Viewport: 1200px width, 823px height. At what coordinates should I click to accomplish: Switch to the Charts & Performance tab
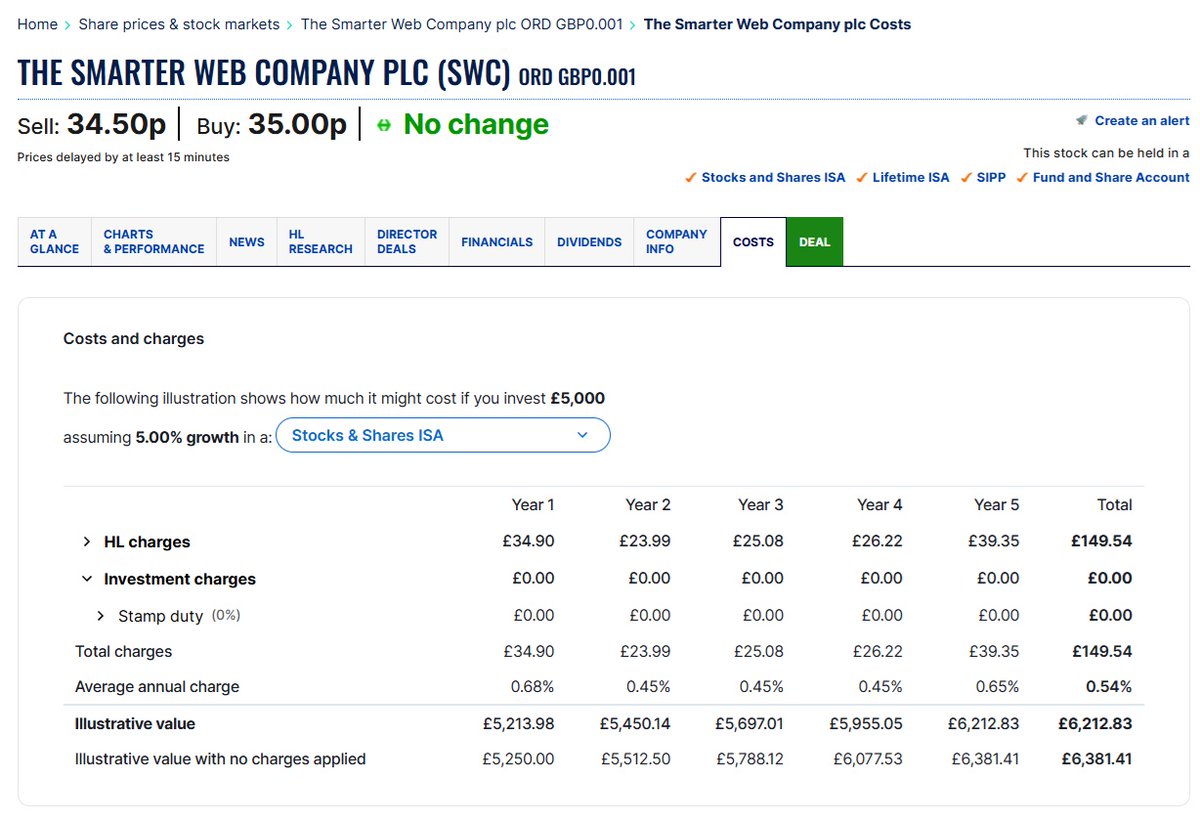coord(154,242)
